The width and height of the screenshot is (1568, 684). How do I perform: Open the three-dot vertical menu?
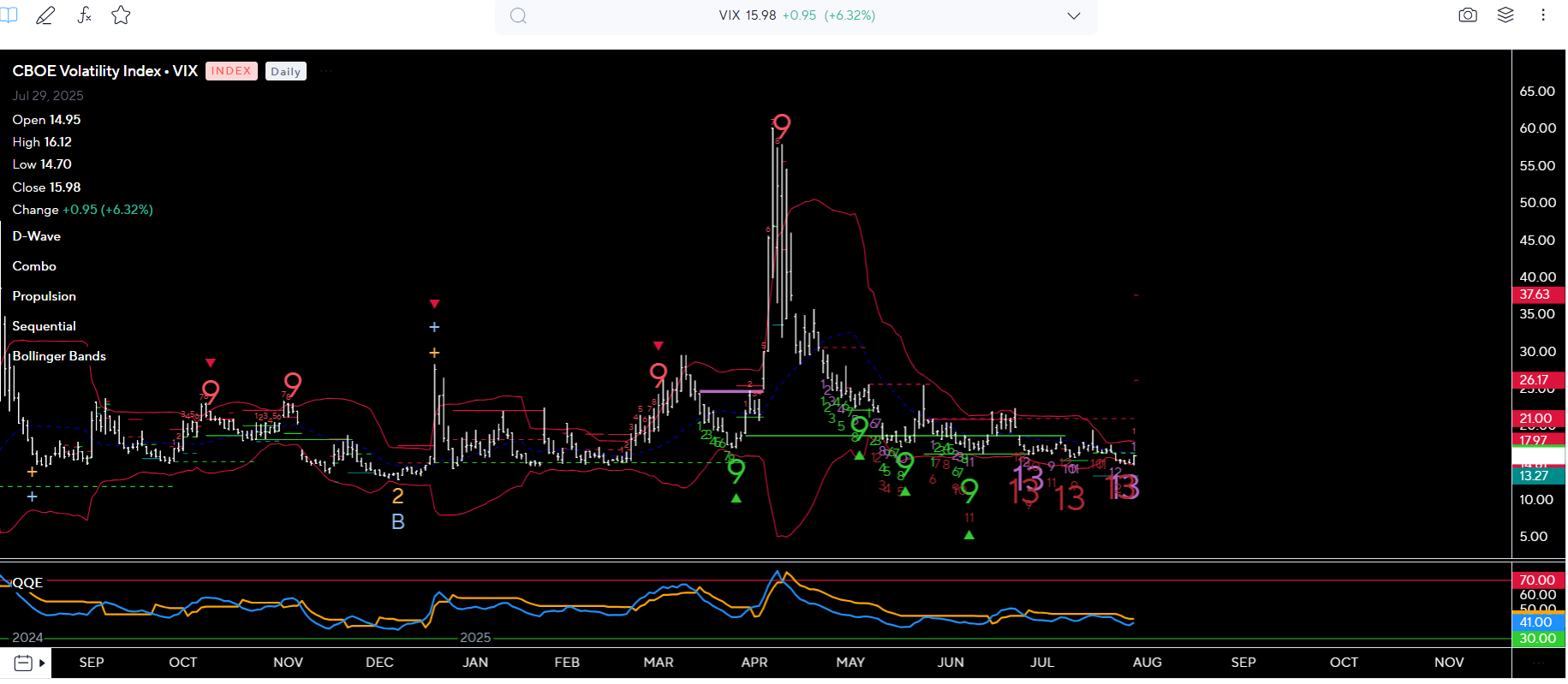[x=1543, y=15]
